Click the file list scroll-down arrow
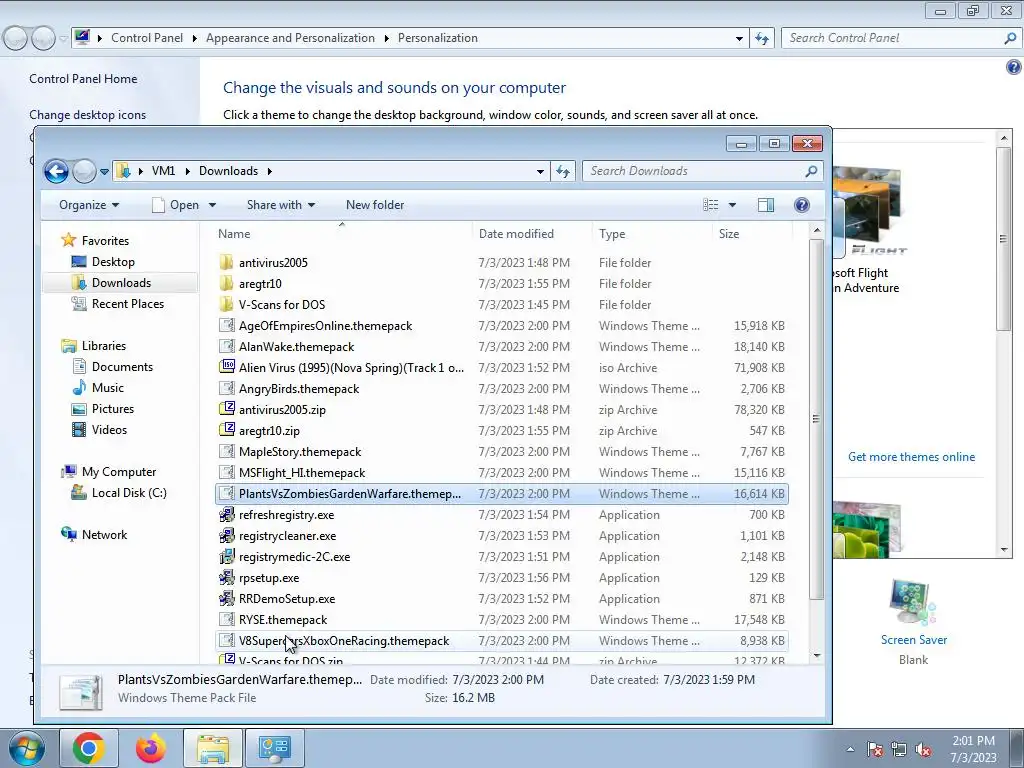This screenshot has width=1024, height=768. pyautogui.click(x=816, y=655)
